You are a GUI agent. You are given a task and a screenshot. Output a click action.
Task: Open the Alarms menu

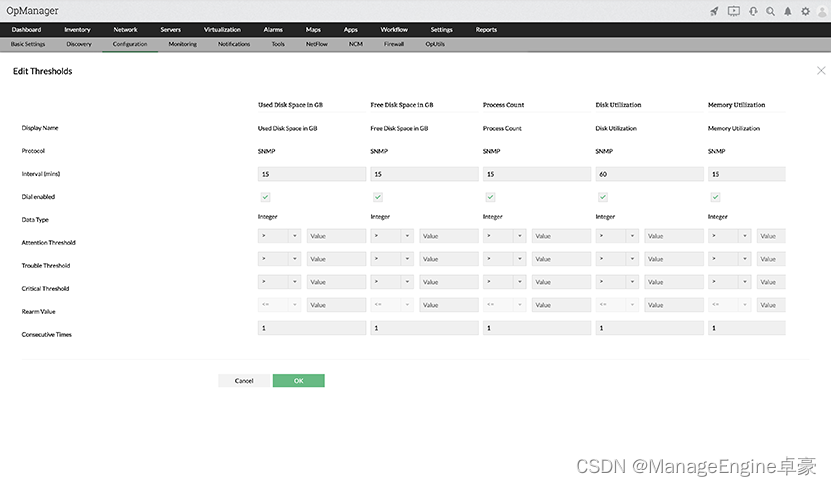(x=273, y=30)
